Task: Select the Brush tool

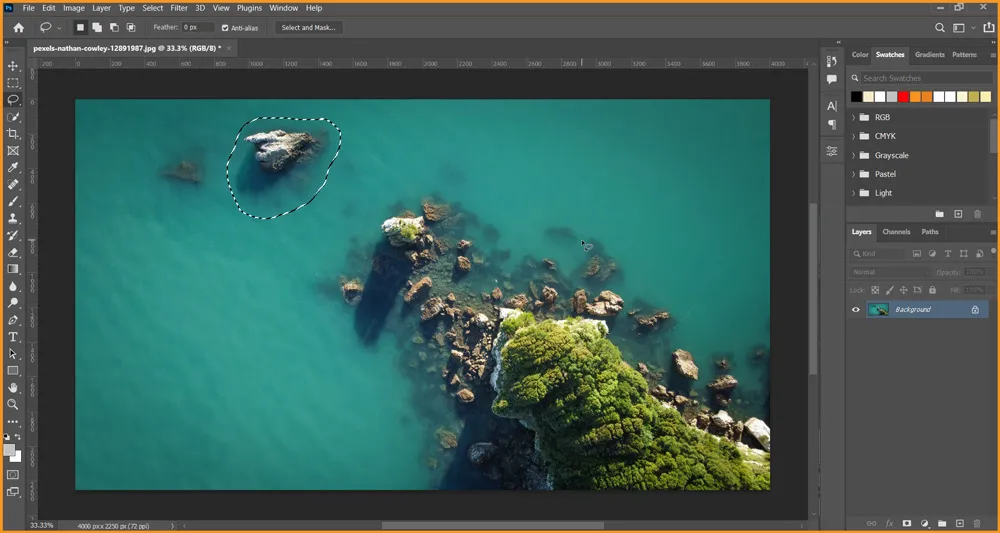Action: (x=13, y=201)
